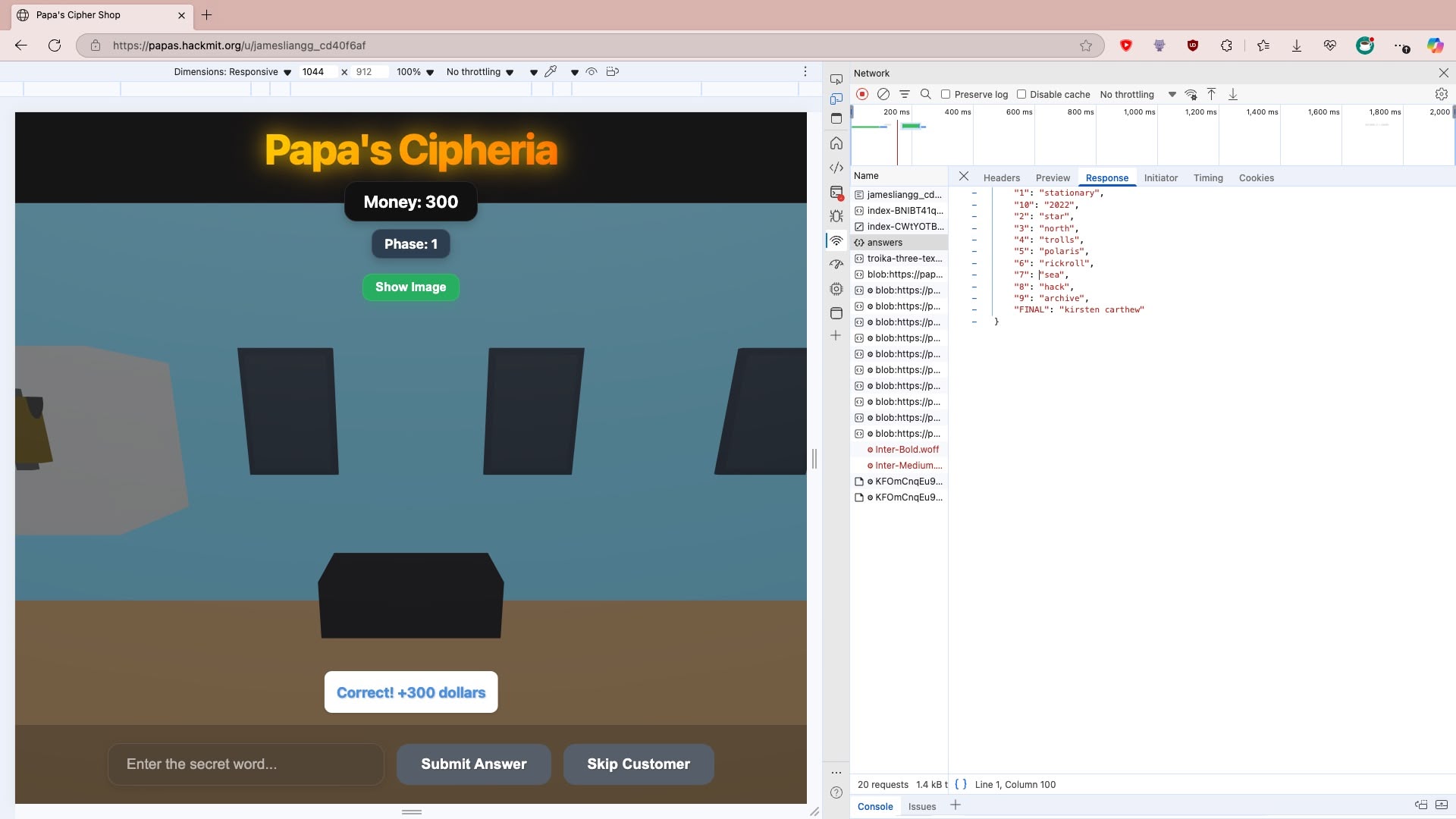Open the Sources panel bug icon
Viewport: 1456px width, 819px height.
(x=836, y=216)
